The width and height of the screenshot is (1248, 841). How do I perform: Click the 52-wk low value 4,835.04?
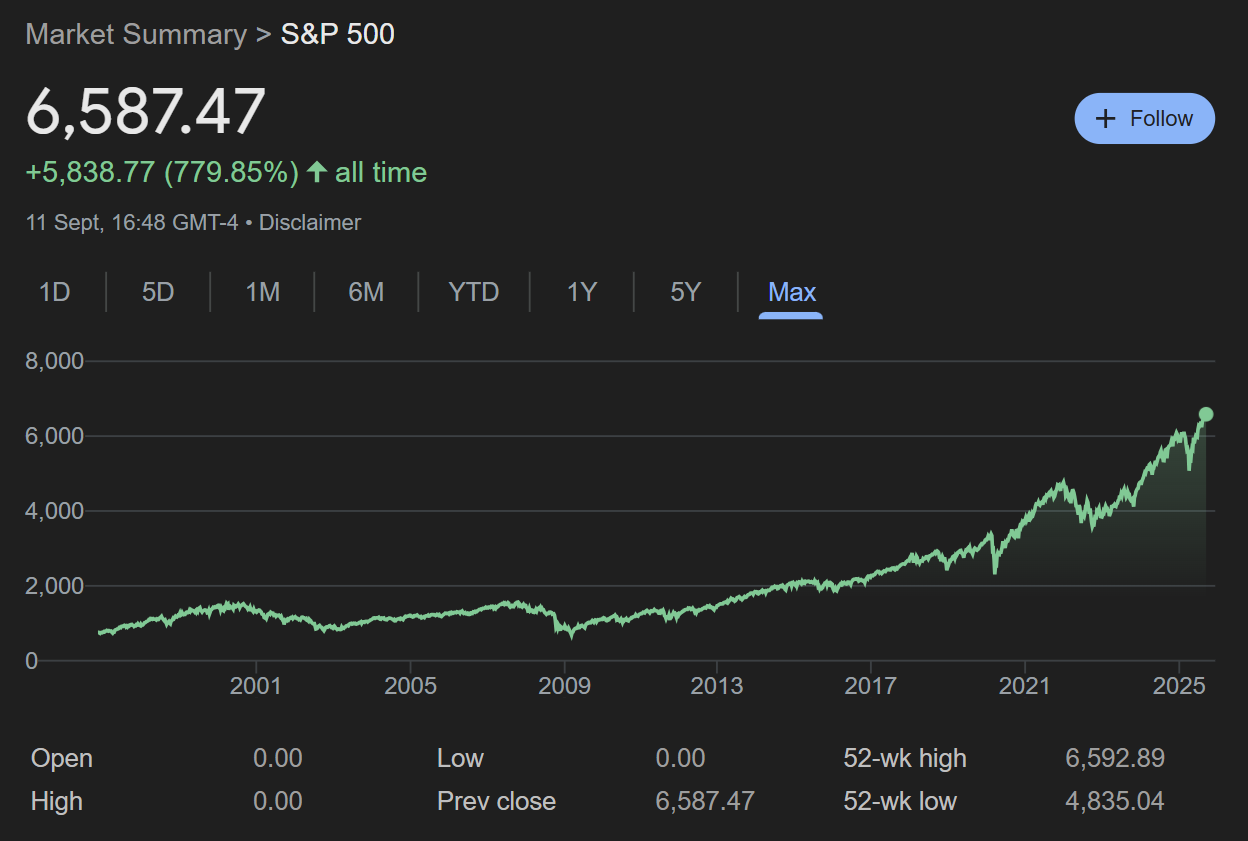pos(1115,801)
